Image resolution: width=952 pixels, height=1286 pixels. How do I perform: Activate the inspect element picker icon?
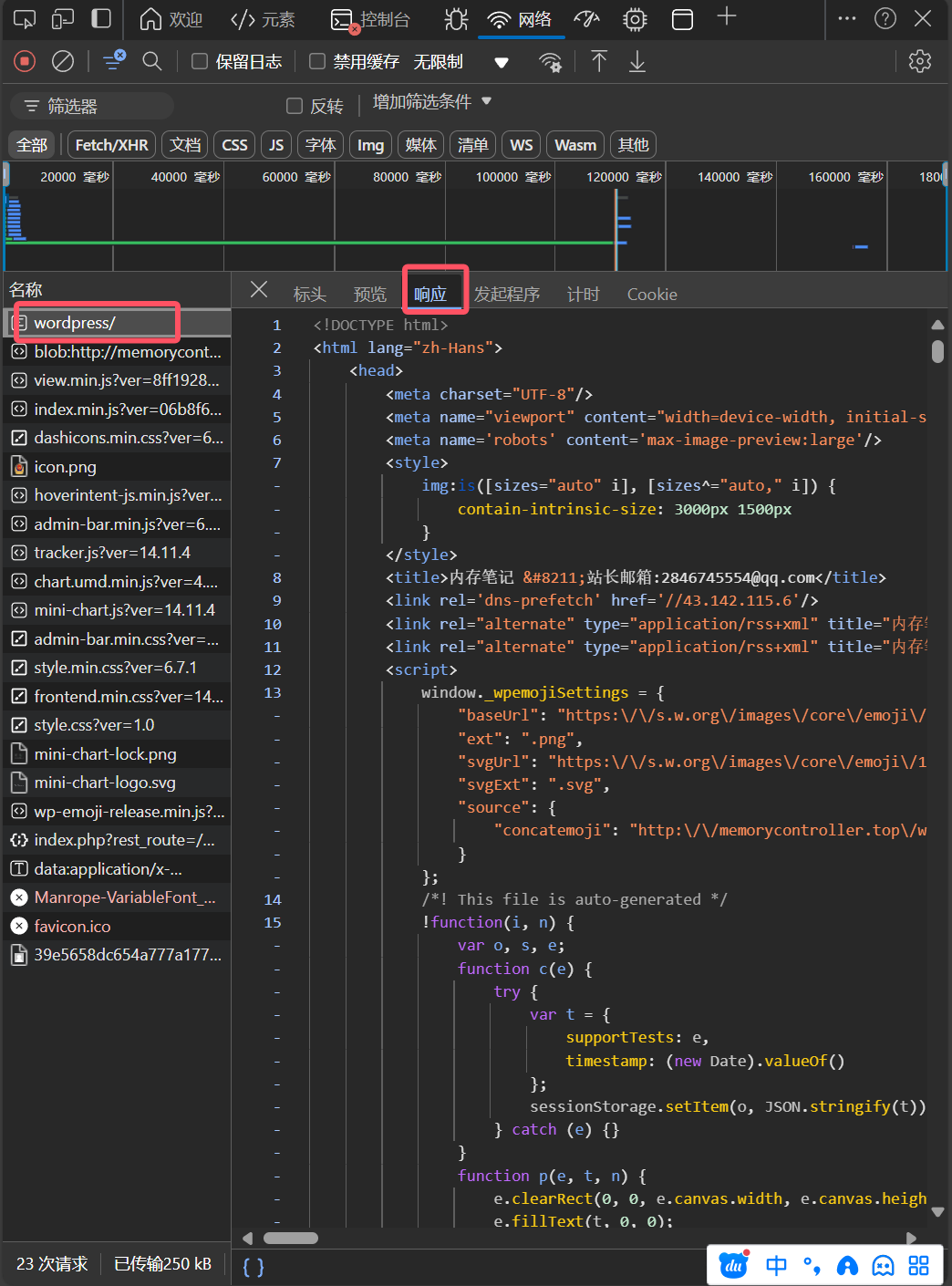tap(25, 19)
